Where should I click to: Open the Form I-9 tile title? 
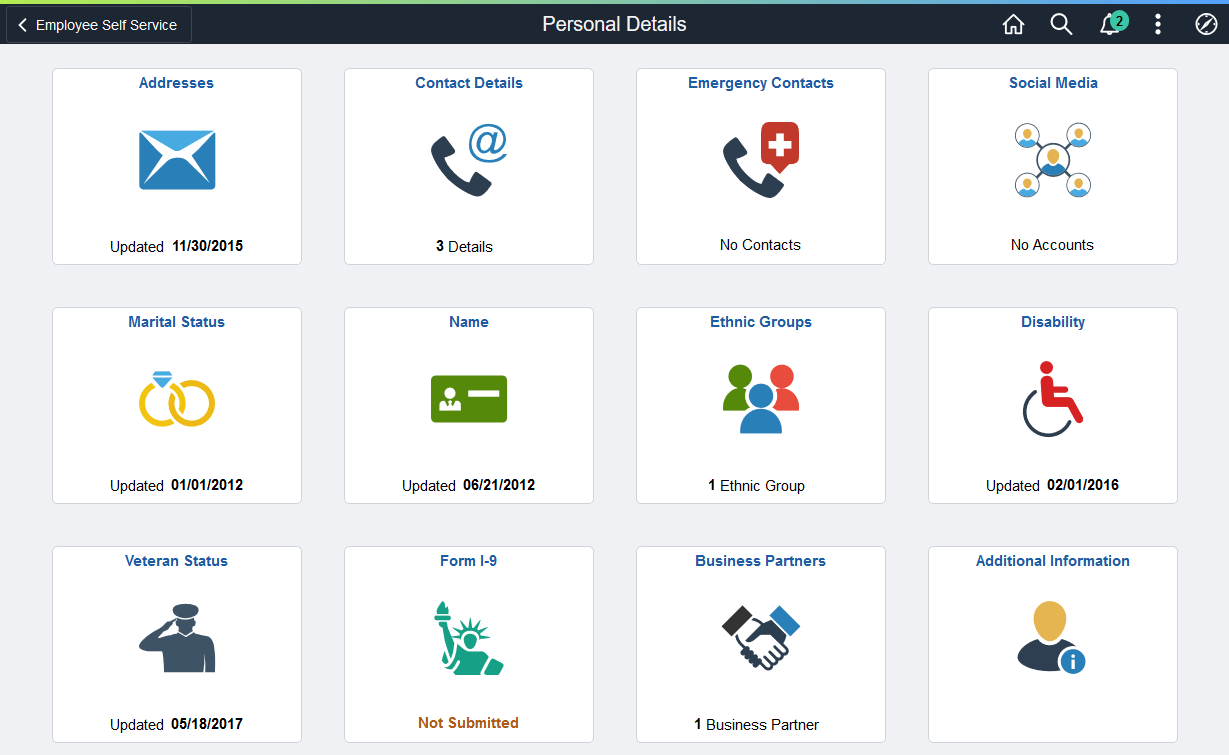[x=469, y=561]
